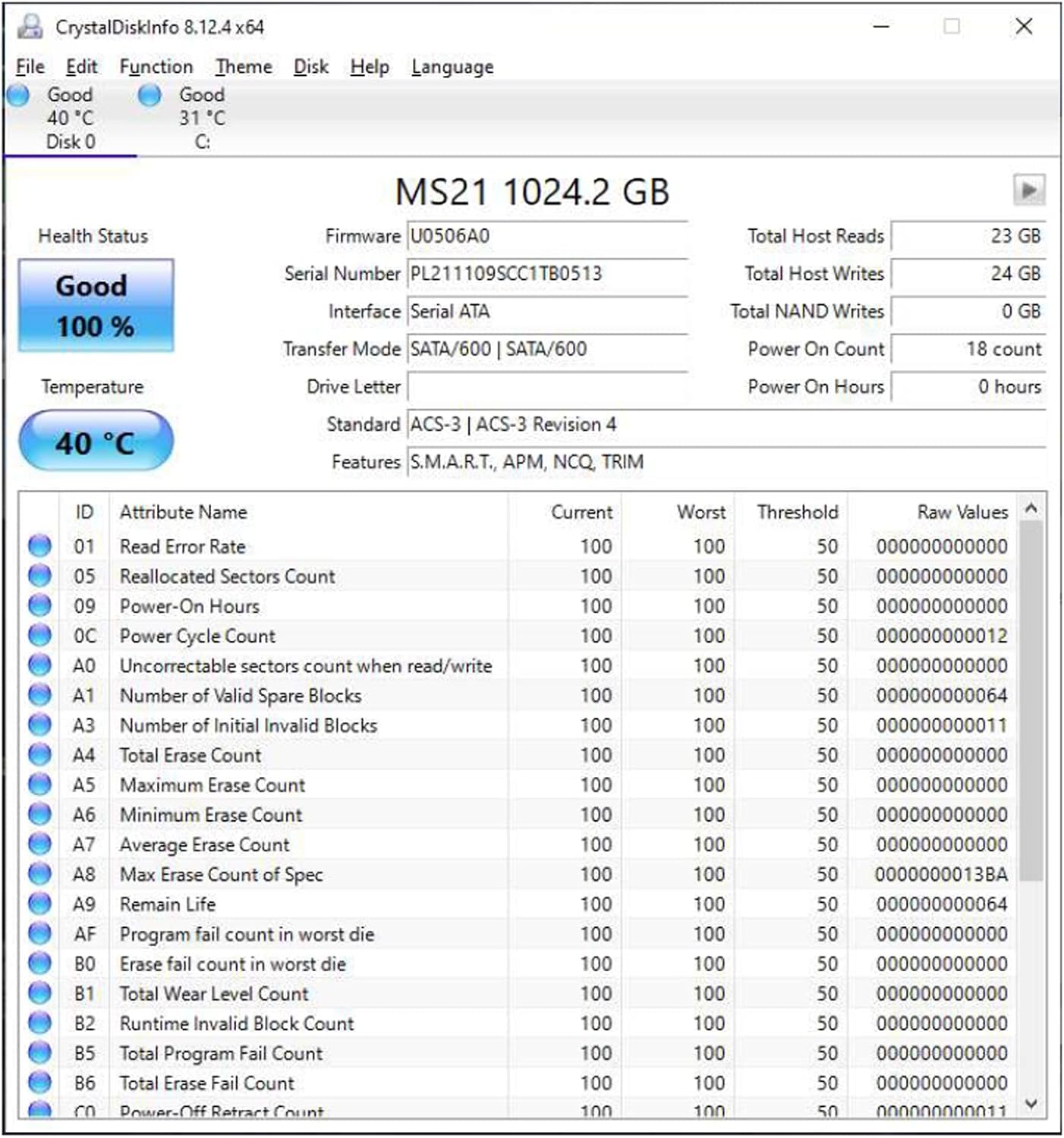This screenshot has height=1138, width=1064.
Task: Click the Power On Count value 18 count
Action: click(968, 349)
